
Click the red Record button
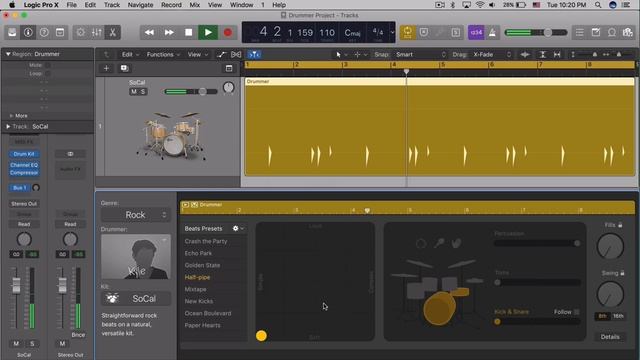click(x=228, y=32)
